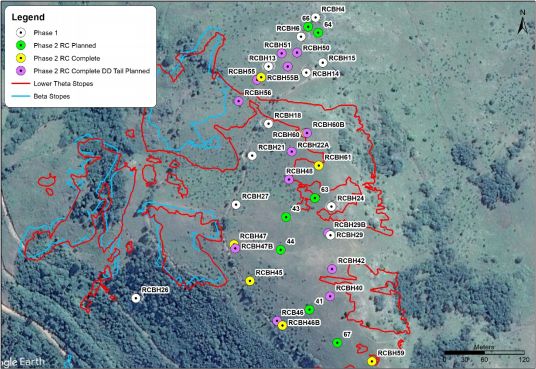Click the white RCBH15 borehole marker
The image size is (536, 369).
323,63
